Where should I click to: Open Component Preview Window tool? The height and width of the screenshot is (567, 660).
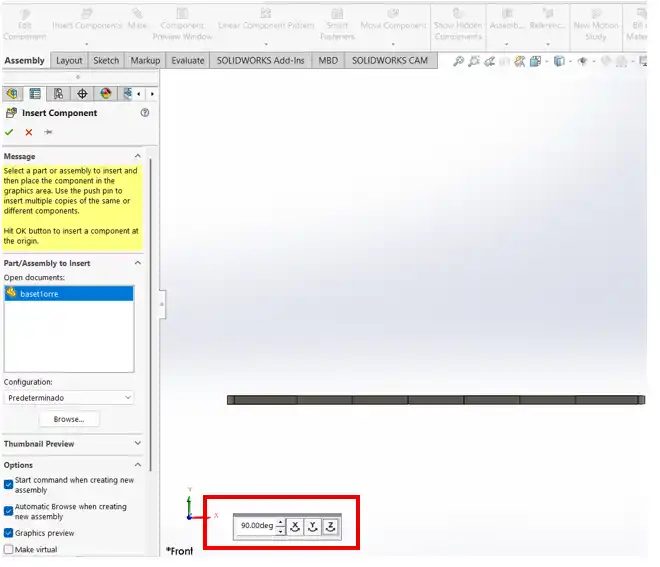click(x=182, y=24)
